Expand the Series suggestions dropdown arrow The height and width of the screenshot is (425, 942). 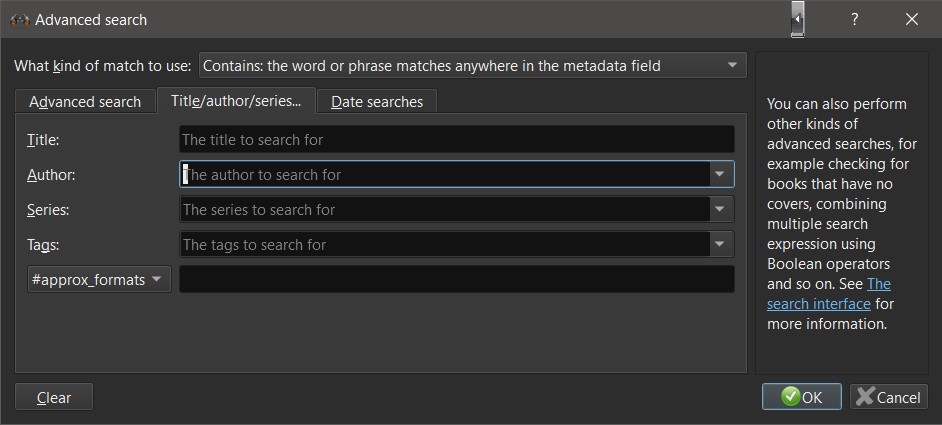click(x=719, y=209)
